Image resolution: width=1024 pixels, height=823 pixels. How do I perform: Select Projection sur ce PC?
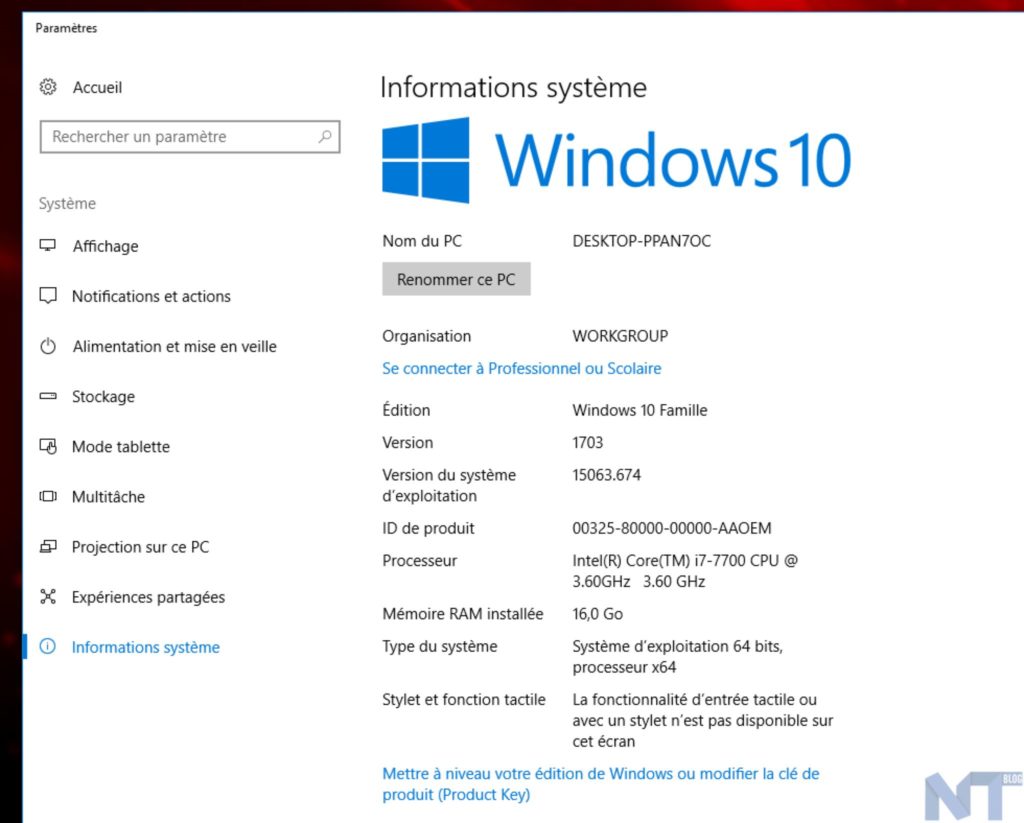[140, 547]
